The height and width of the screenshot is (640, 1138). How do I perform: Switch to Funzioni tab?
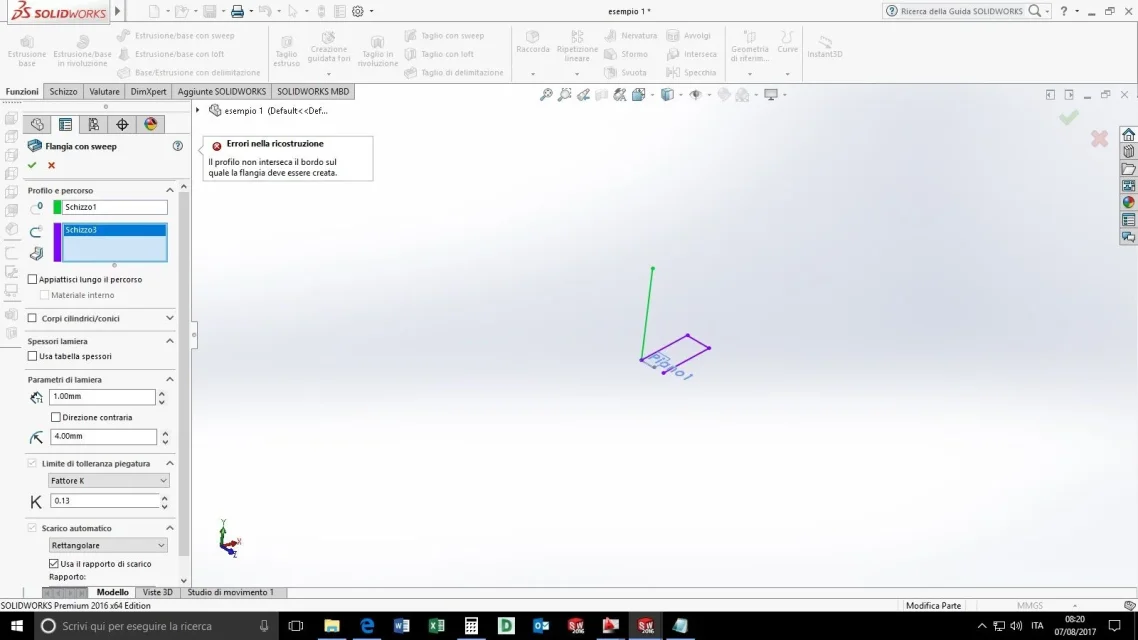pyautogui.click(x=22, y=91)
